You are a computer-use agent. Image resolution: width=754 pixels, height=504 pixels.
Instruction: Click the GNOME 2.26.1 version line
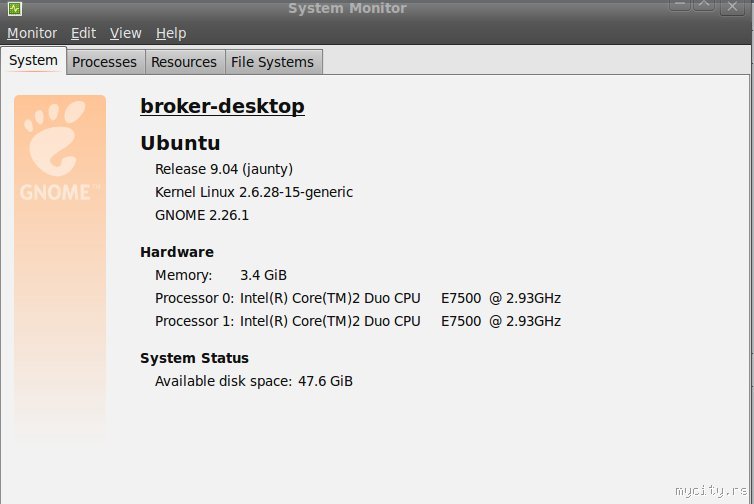click(x=202, y=215)
